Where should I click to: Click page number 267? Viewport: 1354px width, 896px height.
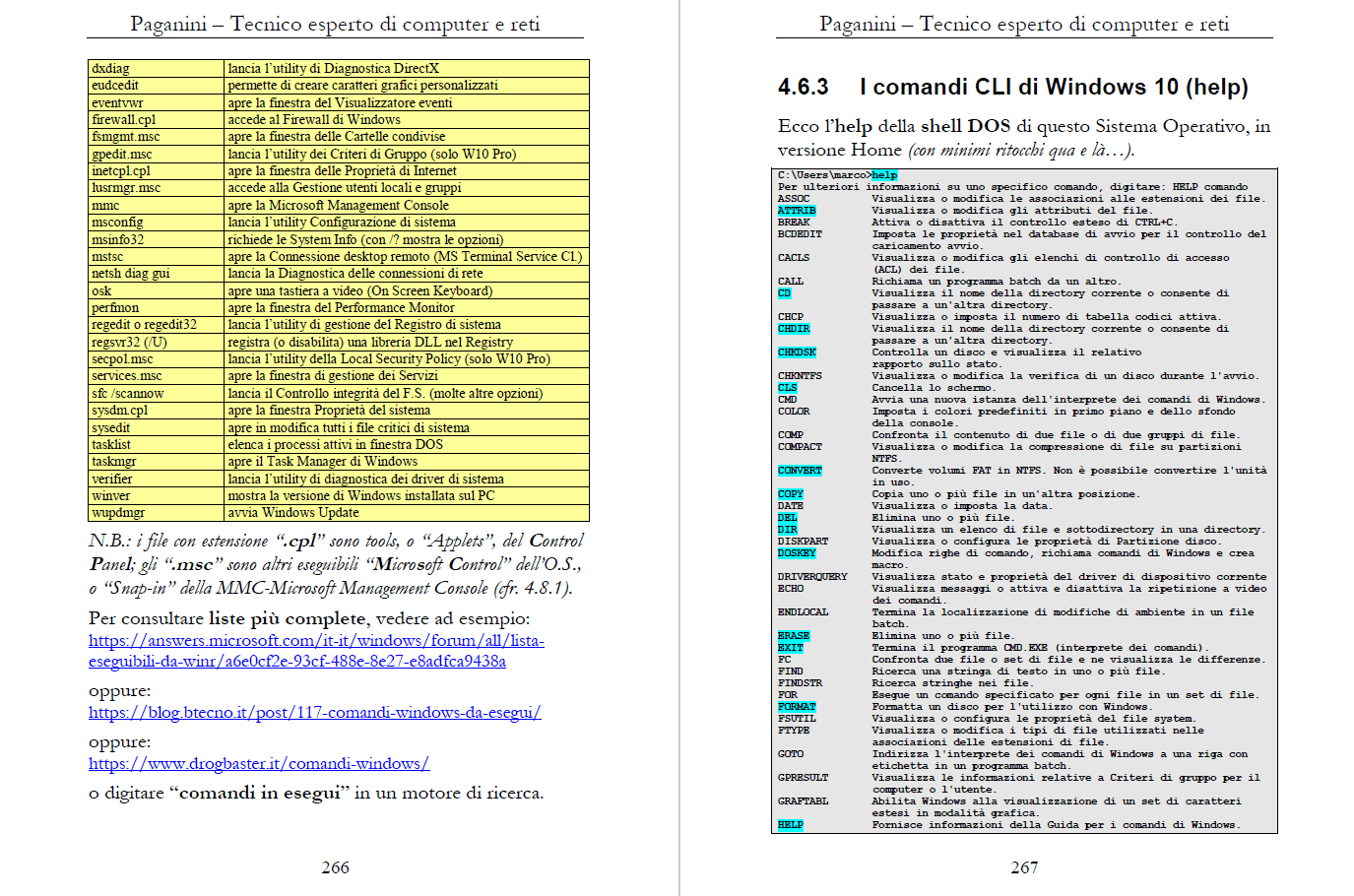point(1024,867)
